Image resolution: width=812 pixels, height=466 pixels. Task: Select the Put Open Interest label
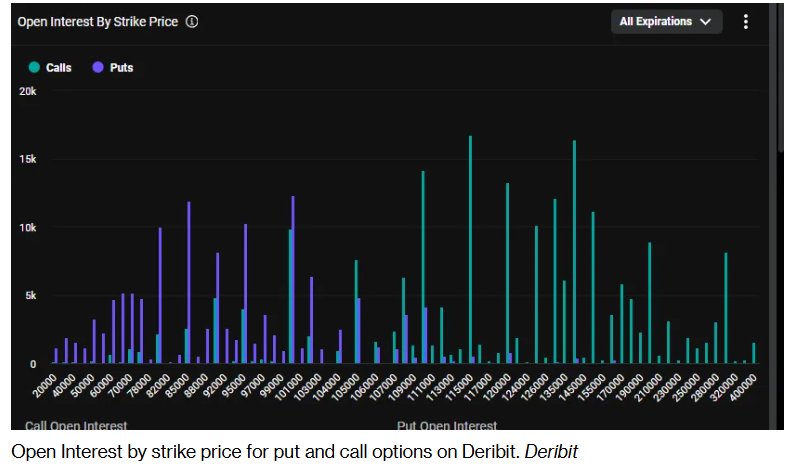tap(447, 425)
